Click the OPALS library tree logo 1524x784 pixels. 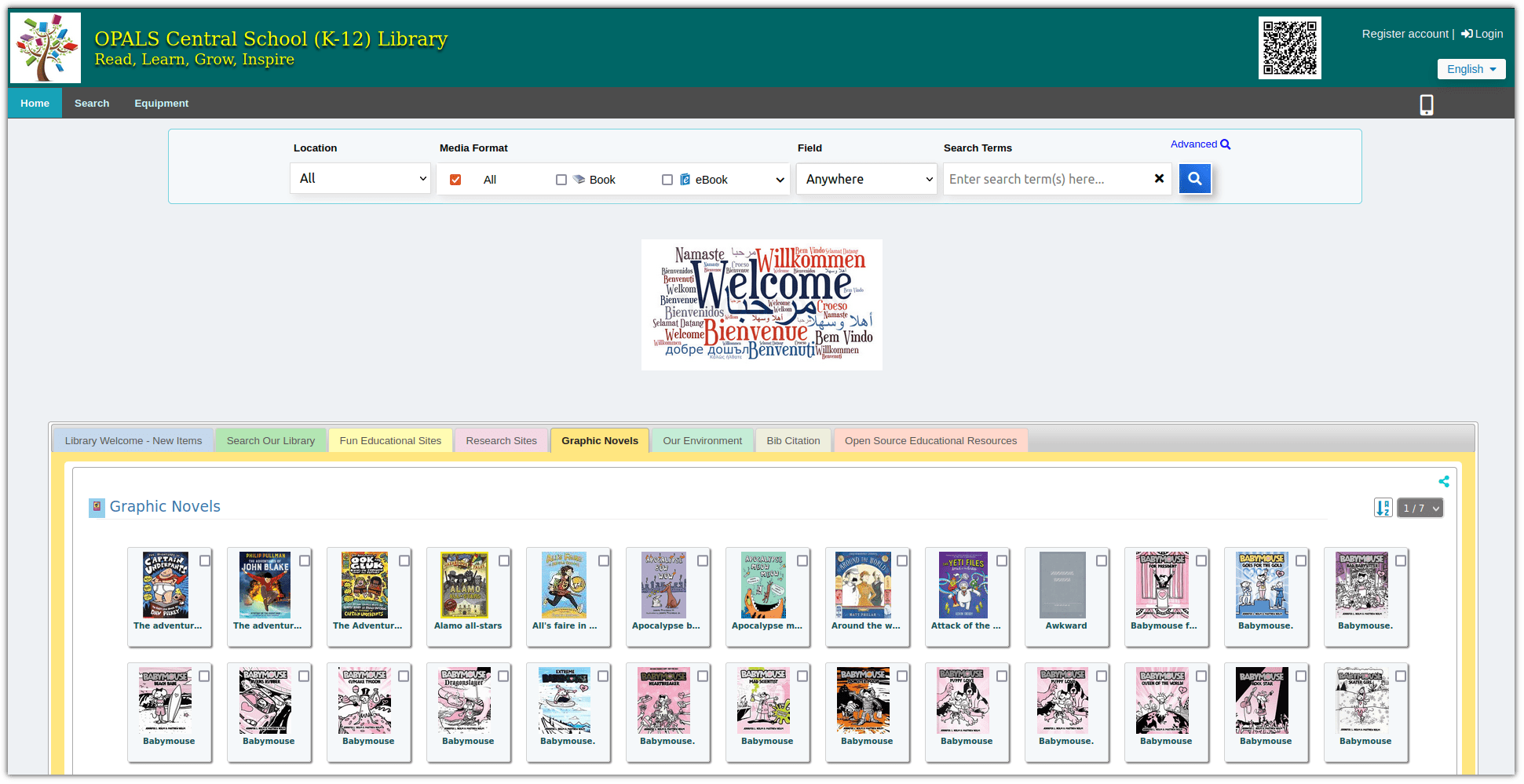tap(45, 47)
